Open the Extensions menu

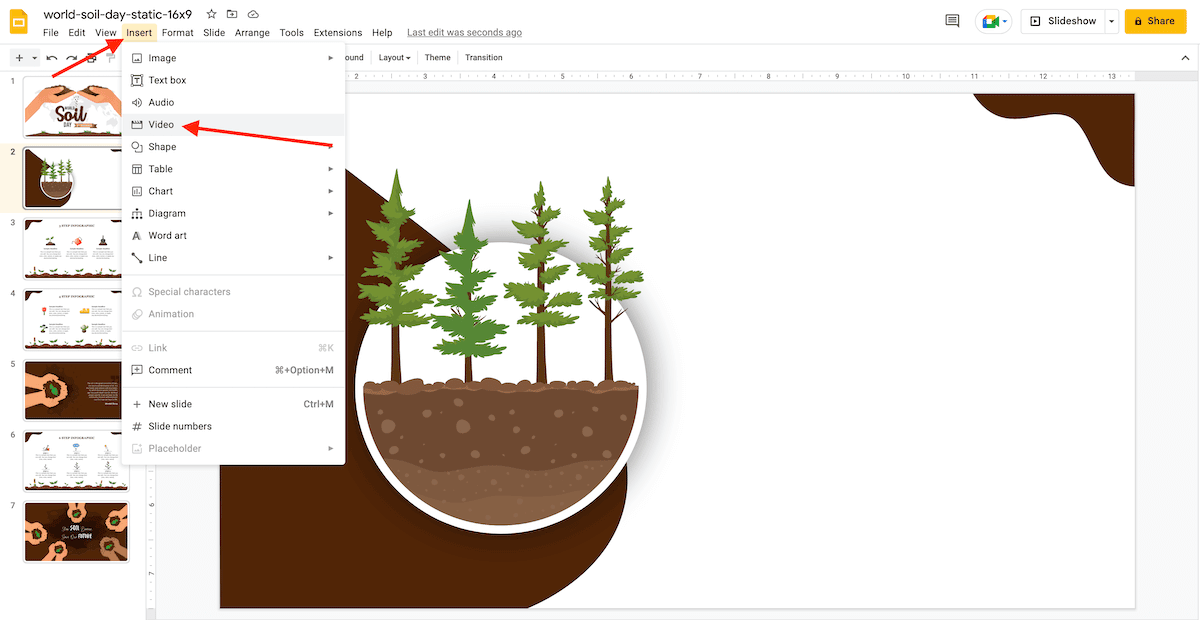click(338, 33)
